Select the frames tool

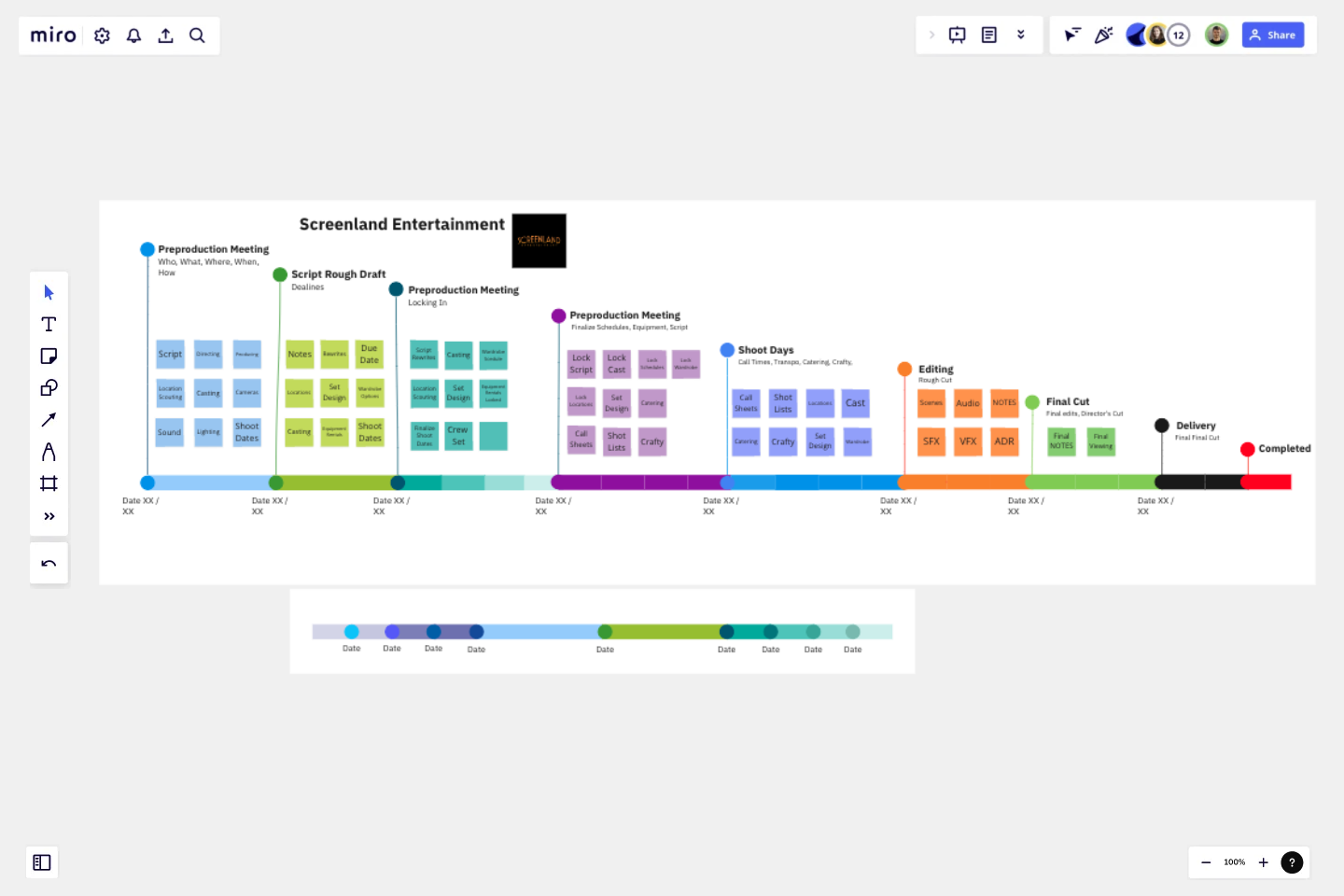pyautogui.click(x=49, y=483)
